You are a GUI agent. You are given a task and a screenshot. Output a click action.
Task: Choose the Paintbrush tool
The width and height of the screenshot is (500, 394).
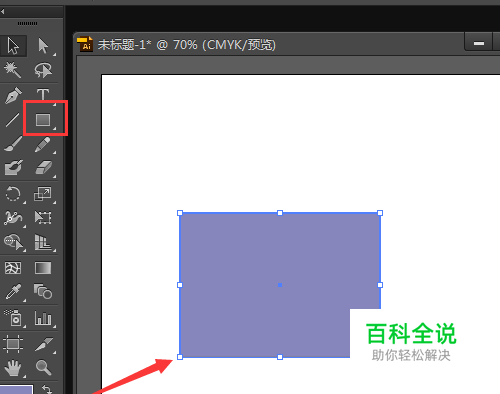click(x=13, y=144)
